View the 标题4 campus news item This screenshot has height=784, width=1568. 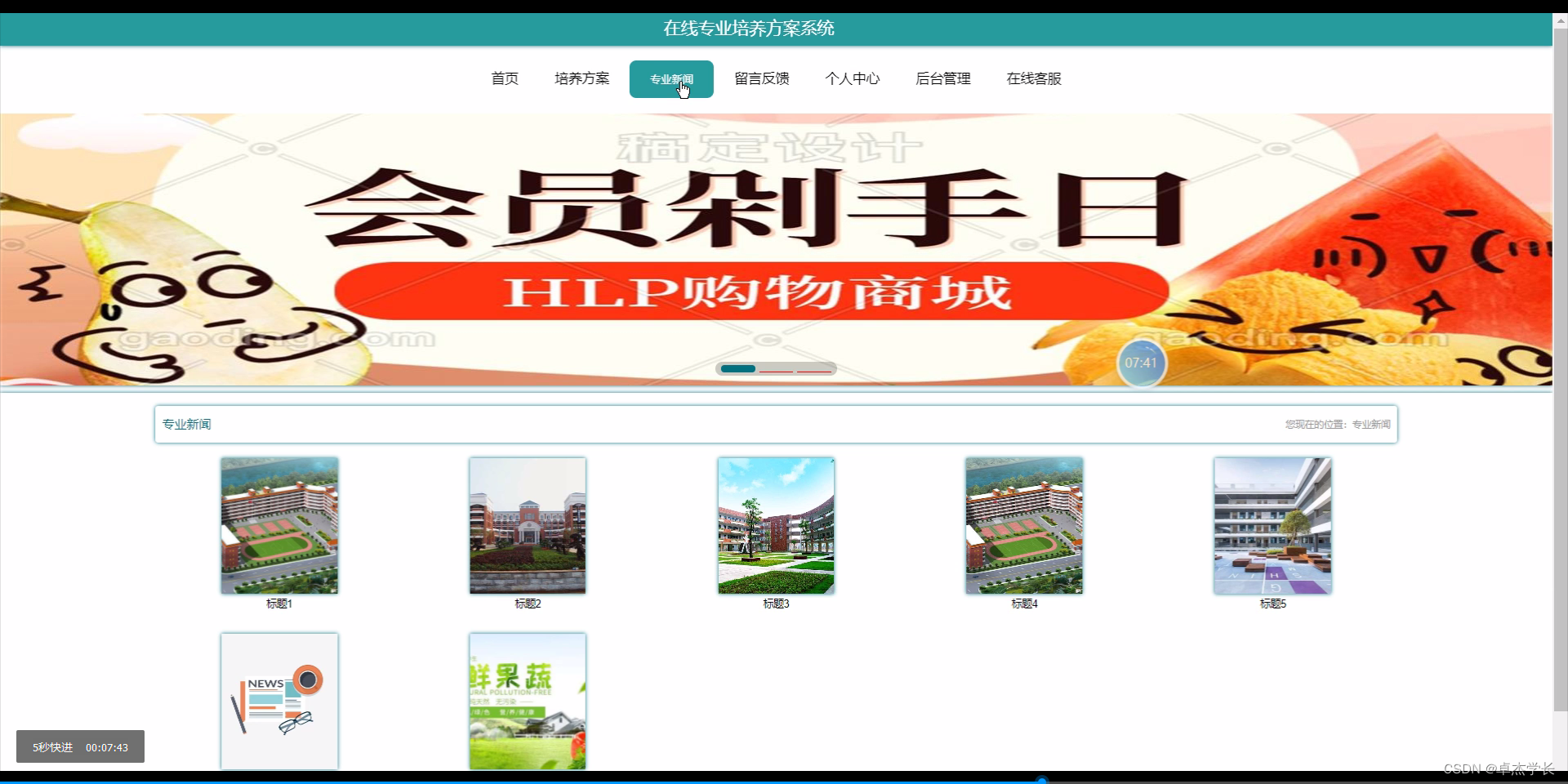coord(1023,525)
